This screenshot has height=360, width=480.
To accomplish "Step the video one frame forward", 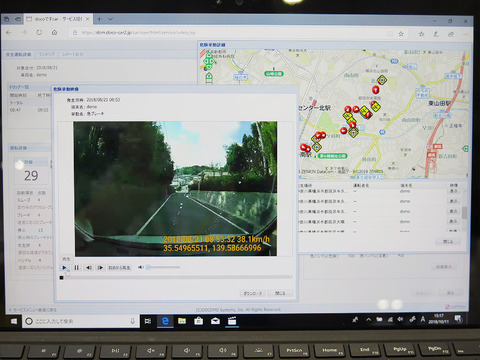I will click(x=100, y=267).
